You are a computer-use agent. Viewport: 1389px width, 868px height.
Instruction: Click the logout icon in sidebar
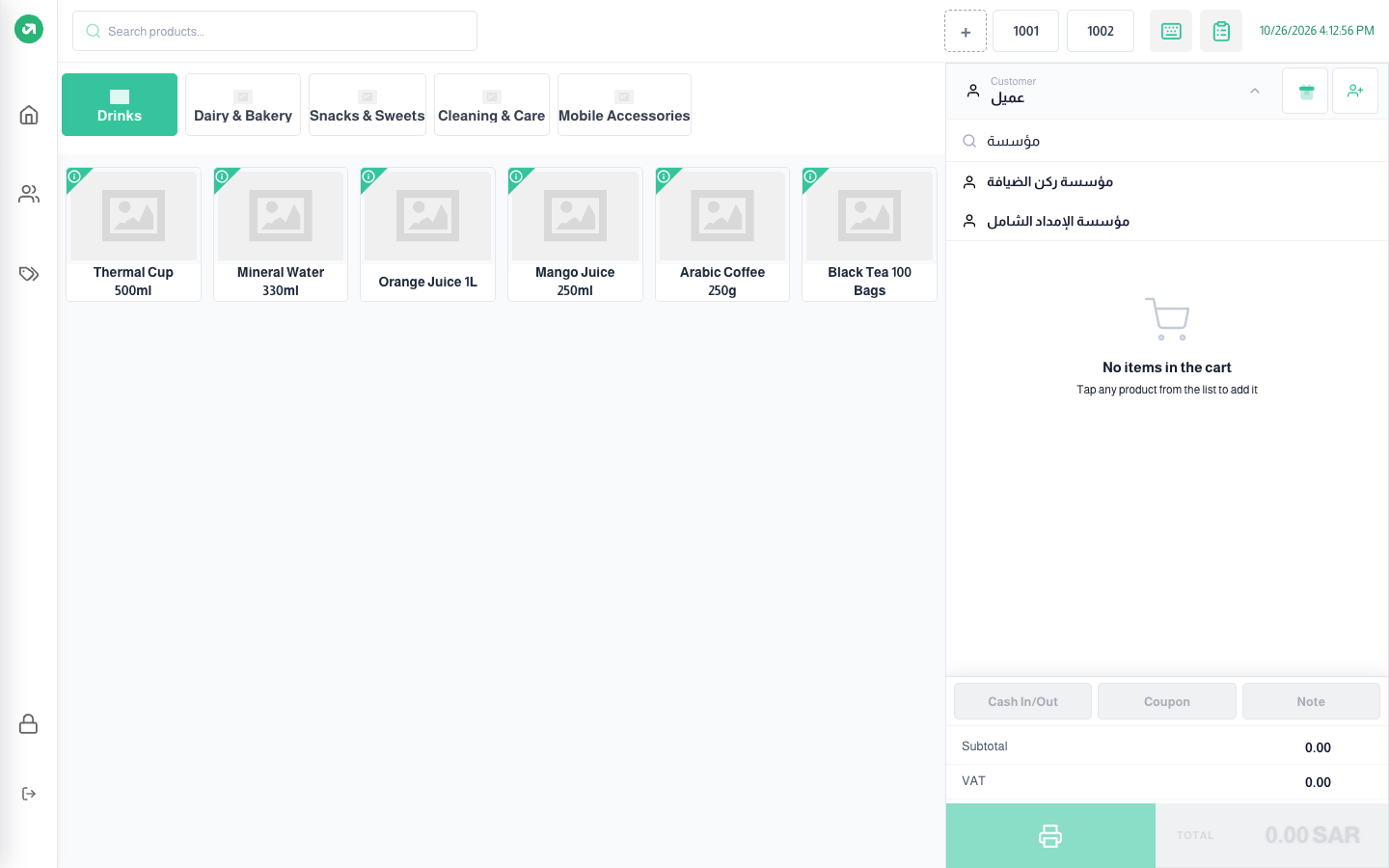(29, 794)
